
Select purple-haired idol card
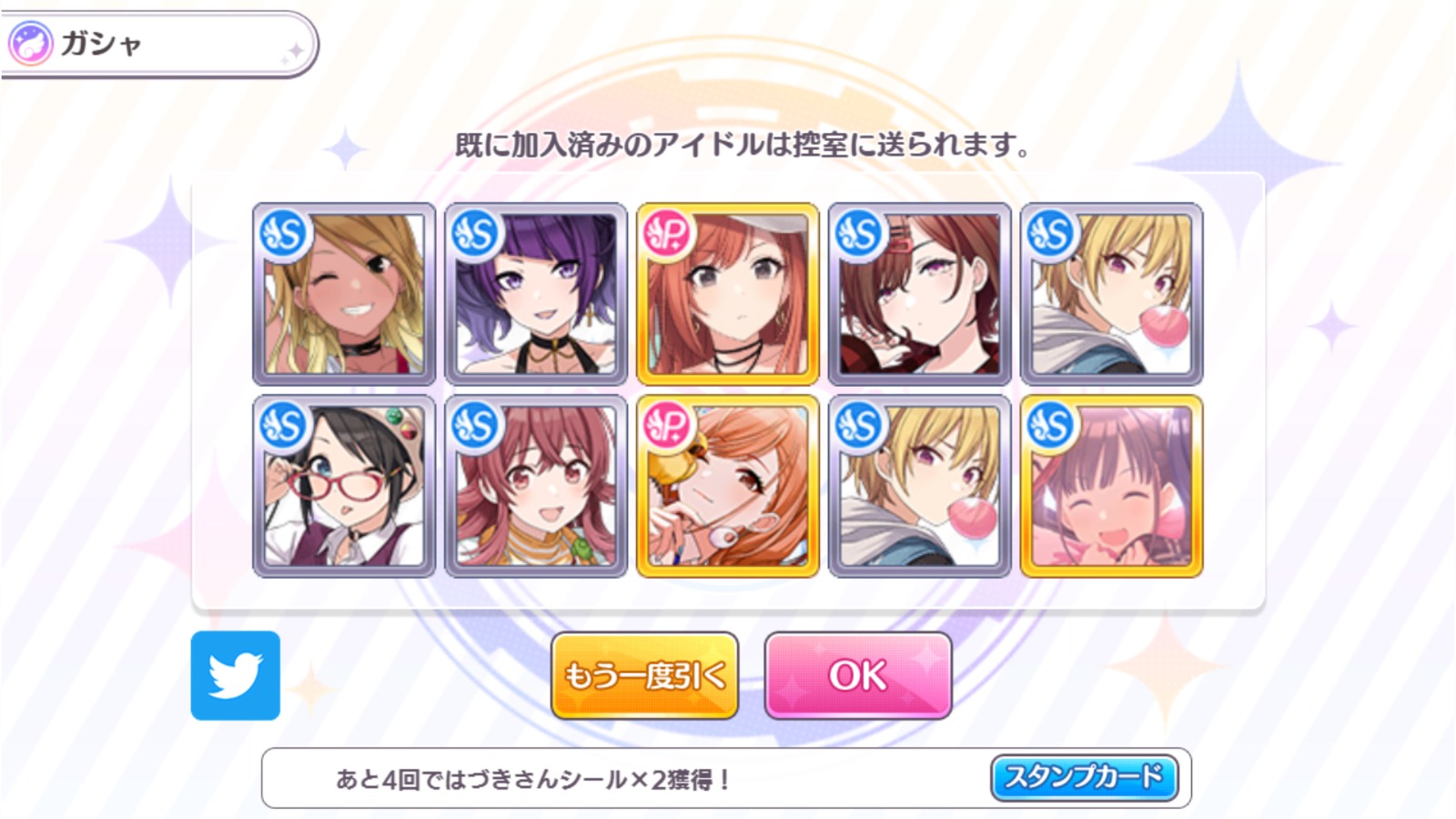point(536,294)
